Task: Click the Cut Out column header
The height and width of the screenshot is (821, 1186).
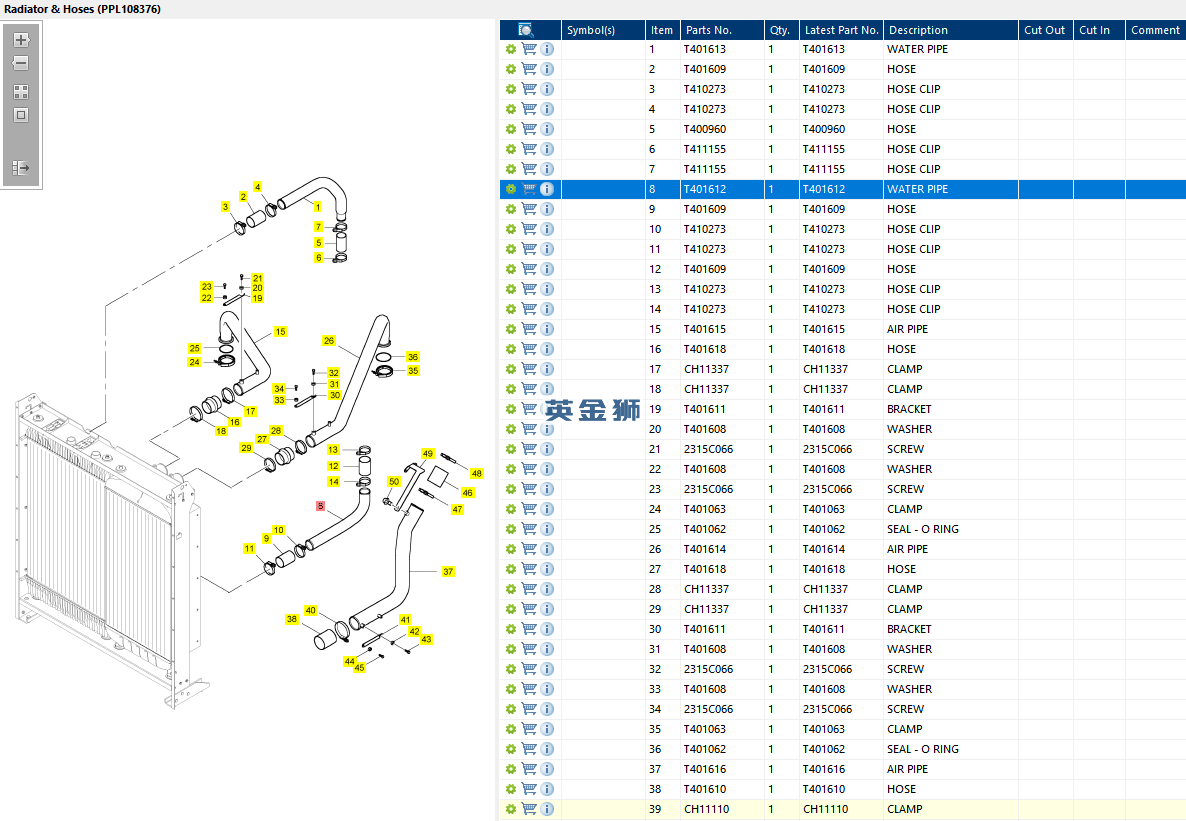Action: click(x=1045, y=30)
